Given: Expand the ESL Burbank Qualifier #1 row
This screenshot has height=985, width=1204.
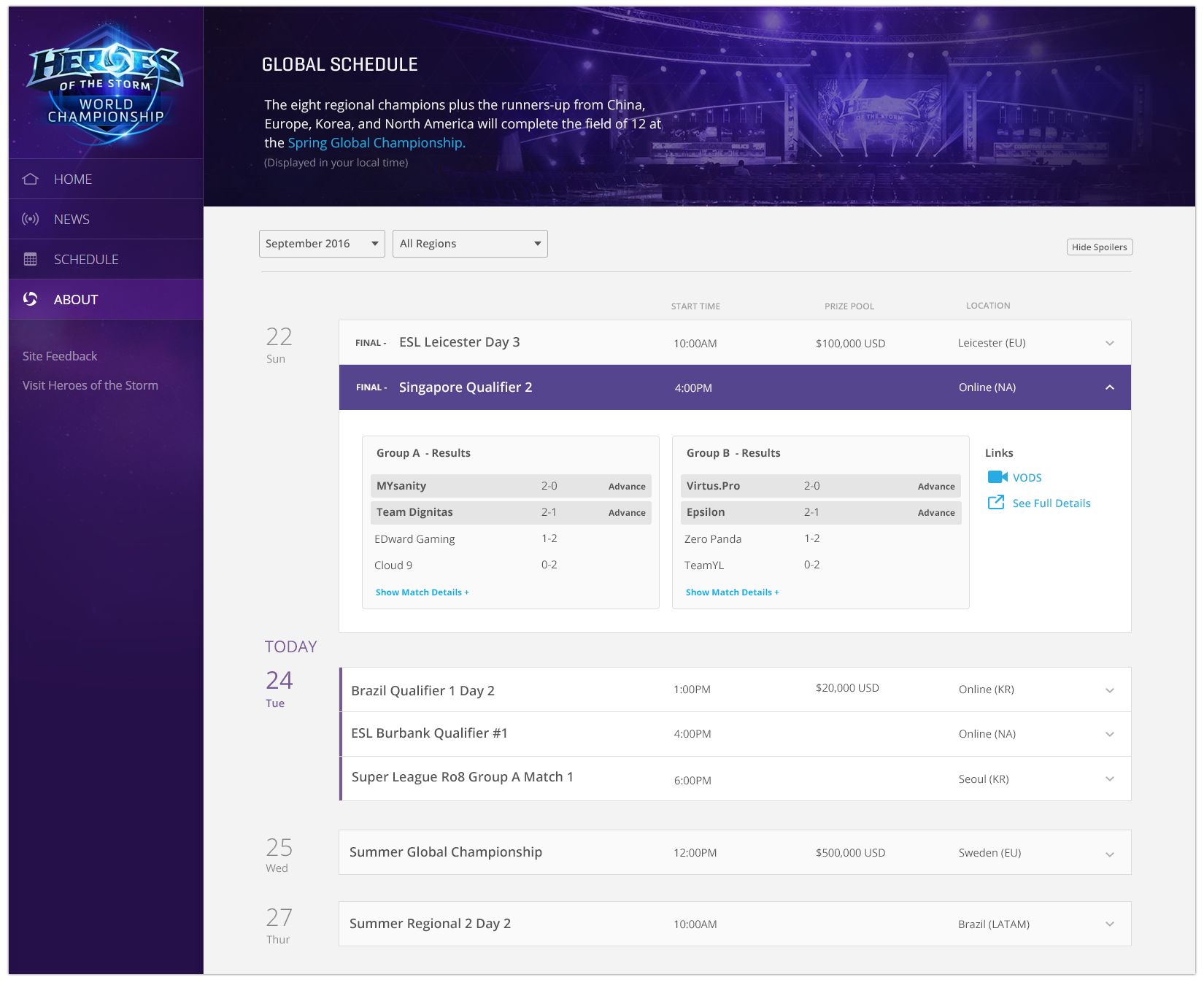Looking at the screenshot, I should (x=735, y=734).
